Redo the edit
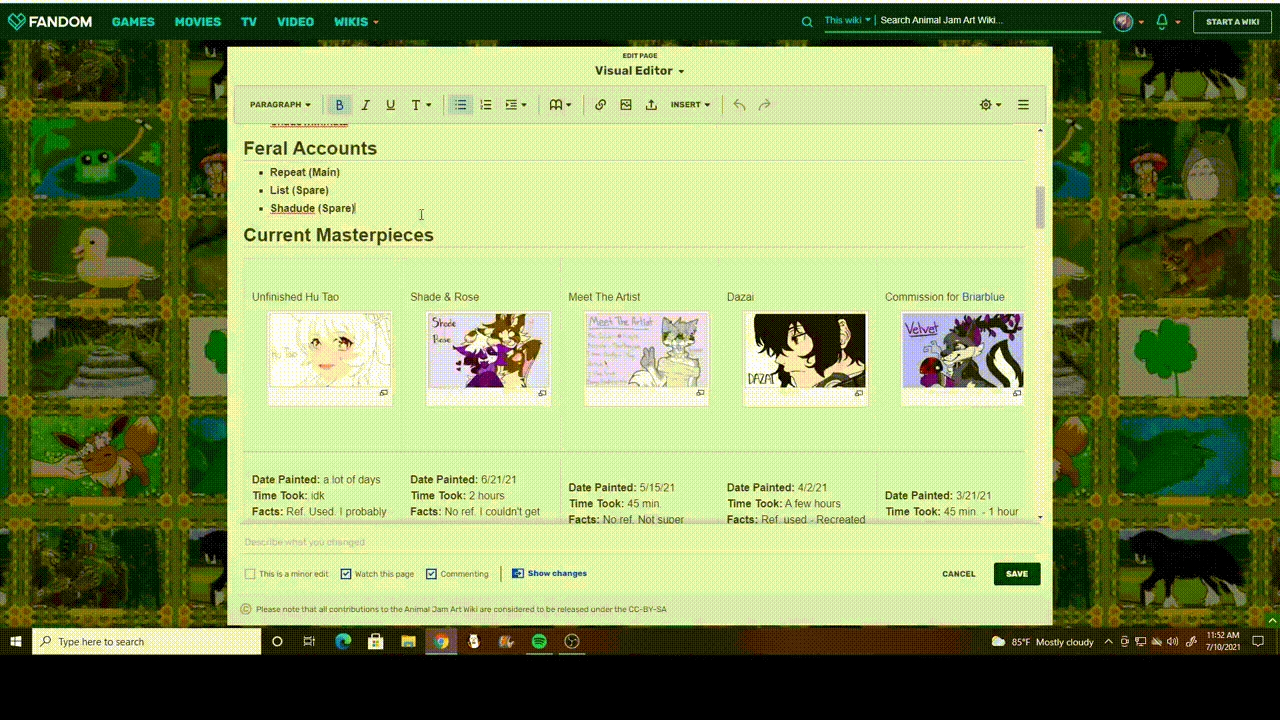The height and width of the screenshot is (720, 1280). click(765, 105)
